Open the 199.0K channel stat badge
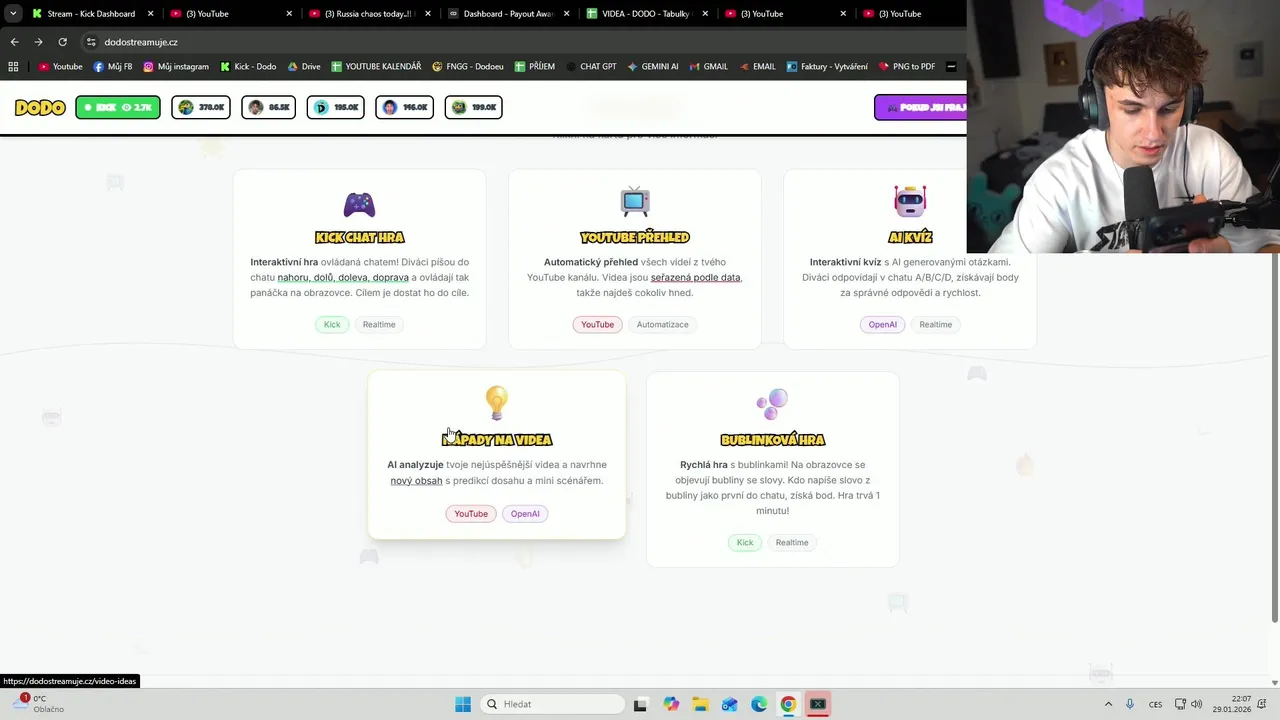The height and width of the screenshot is (720, 1280). point(474,107)
